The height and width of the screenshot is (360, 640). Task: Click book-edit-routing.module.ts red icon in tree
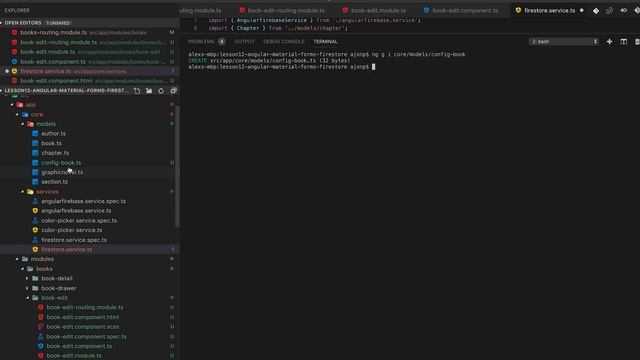point(40,307)
